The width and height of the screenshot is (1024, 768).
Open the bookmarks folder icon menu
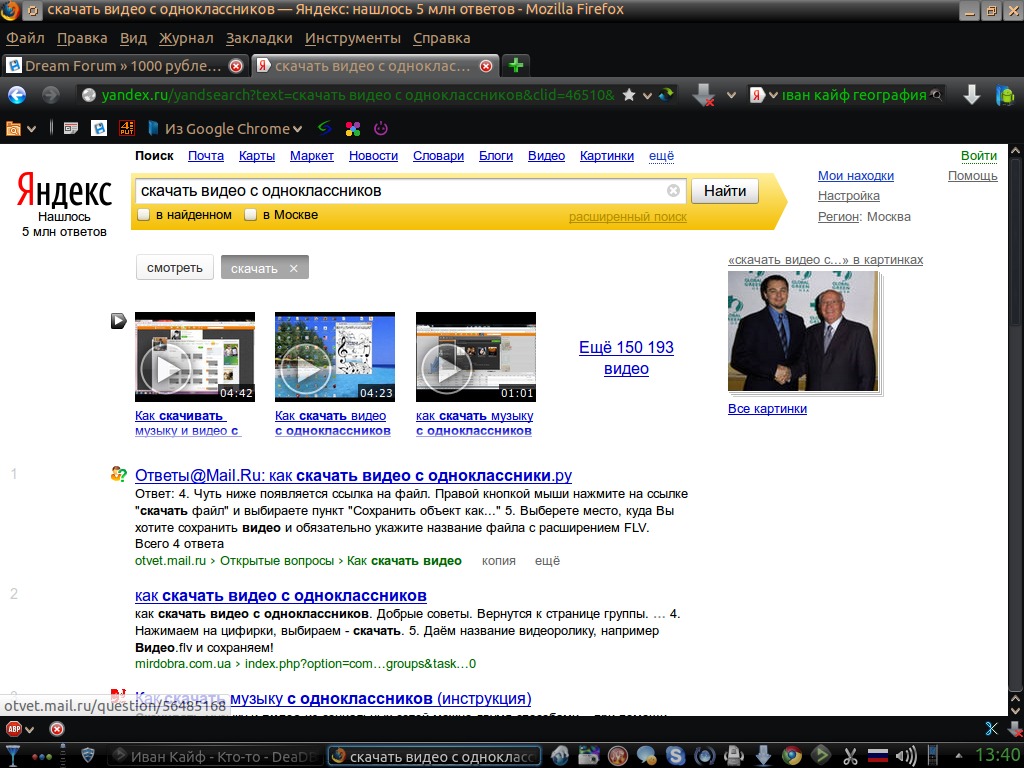pyautogui.click(x=13, y=129)
